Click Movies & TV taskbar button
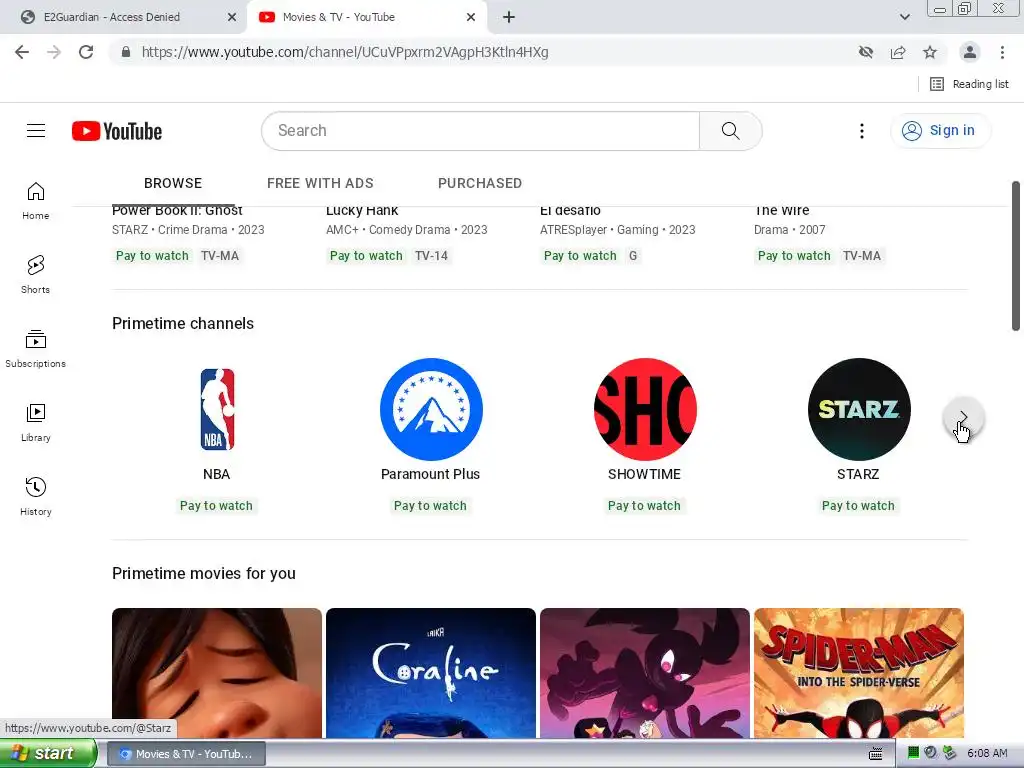 (x=186, y=754)
